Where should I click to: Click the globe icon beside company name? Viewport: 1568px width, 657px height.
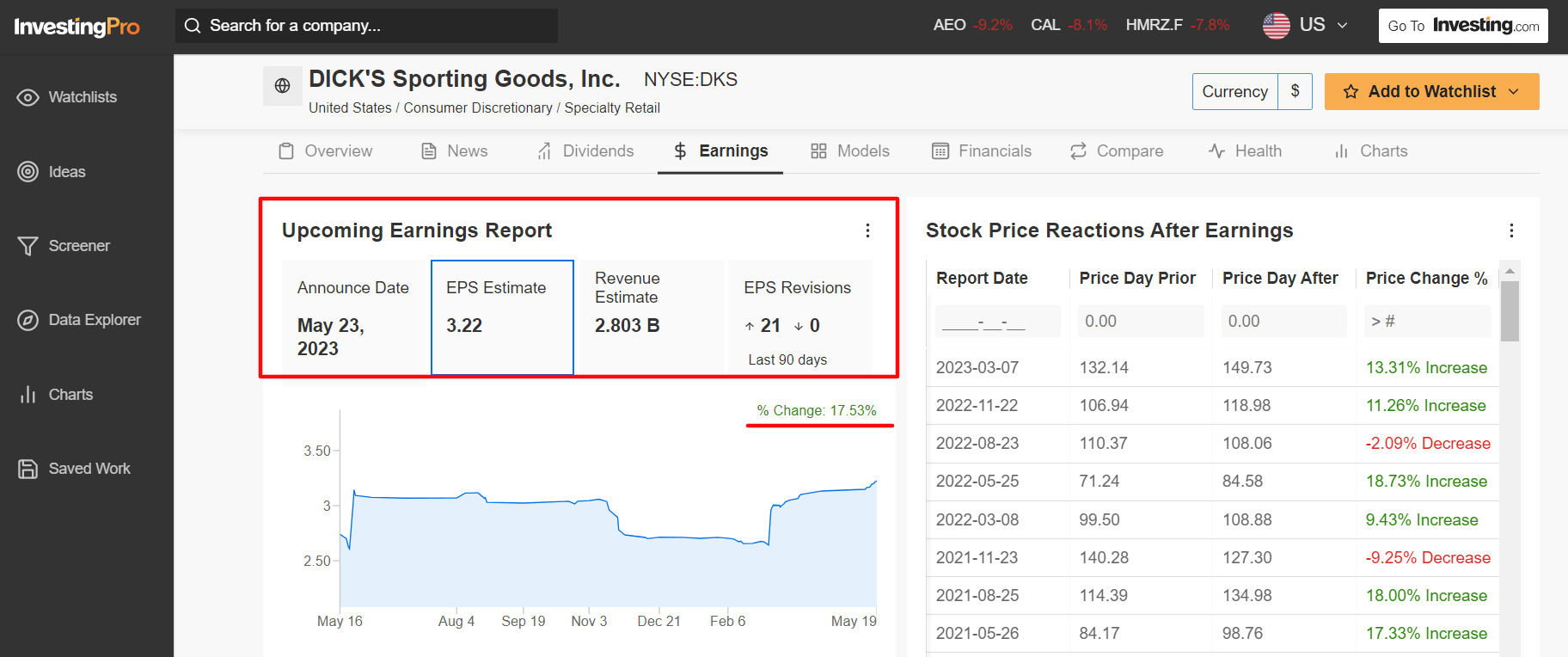point(282,86)
